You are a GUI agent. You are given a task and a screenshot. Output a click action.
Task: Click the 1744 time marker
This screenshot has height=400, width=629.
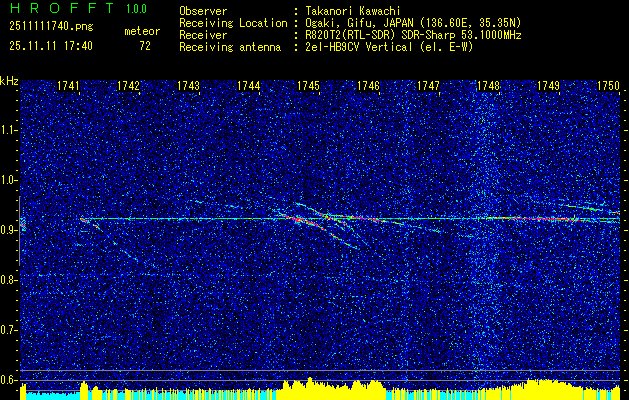(x=248, y=86)
